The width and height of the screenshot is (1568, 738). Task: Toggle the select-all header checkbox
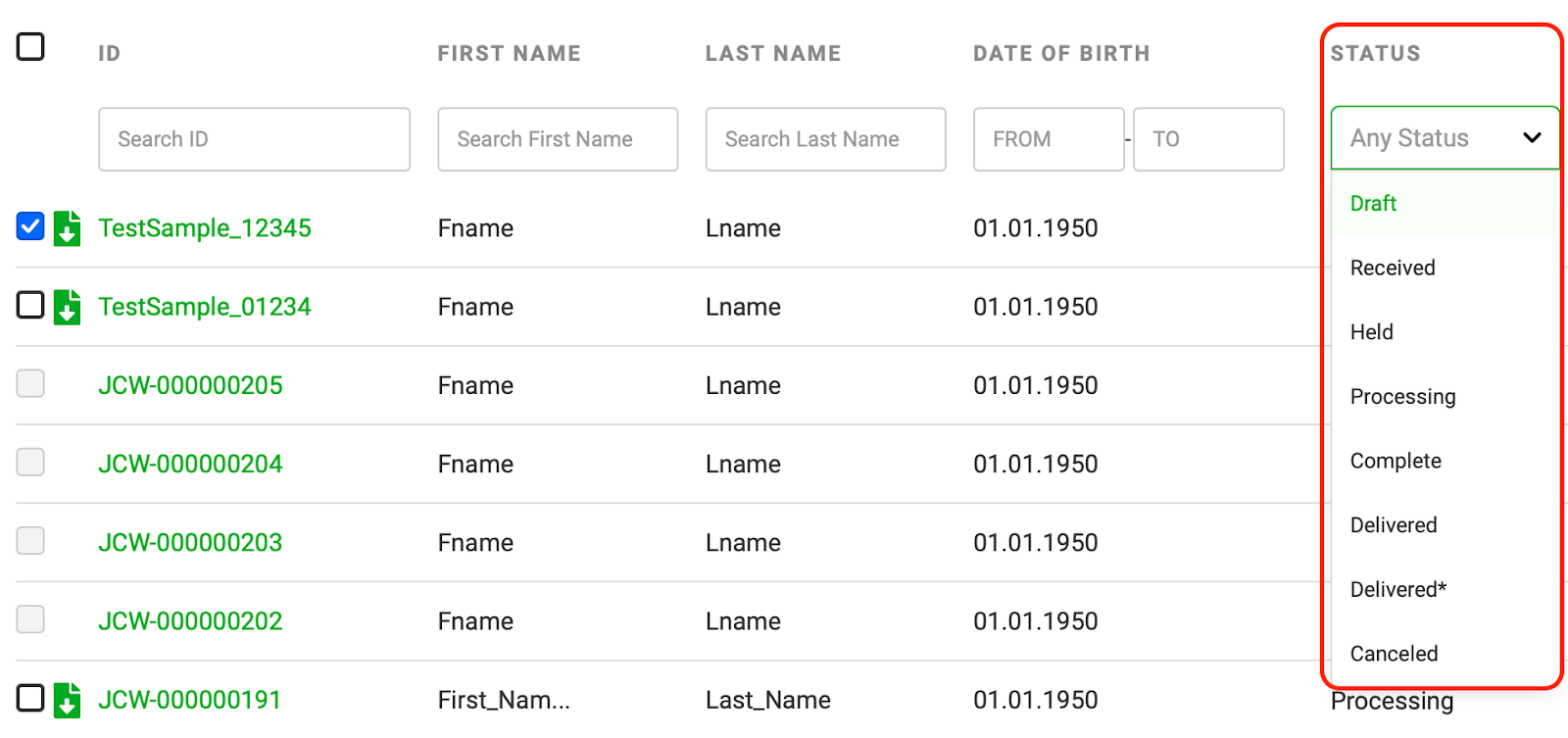tap(30, 46)
